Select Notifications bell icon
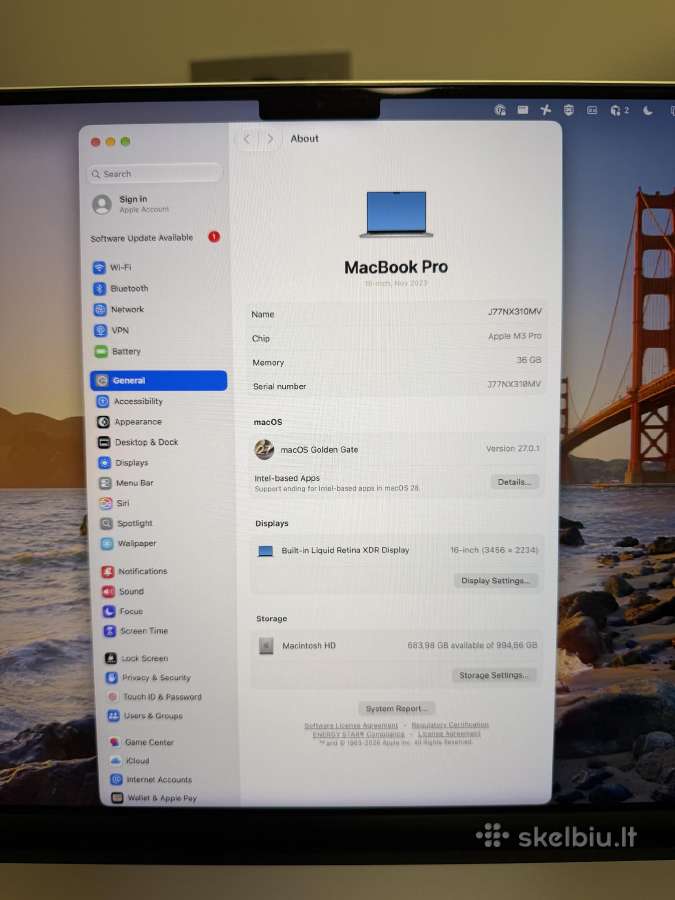 click(x=108, y=572)
